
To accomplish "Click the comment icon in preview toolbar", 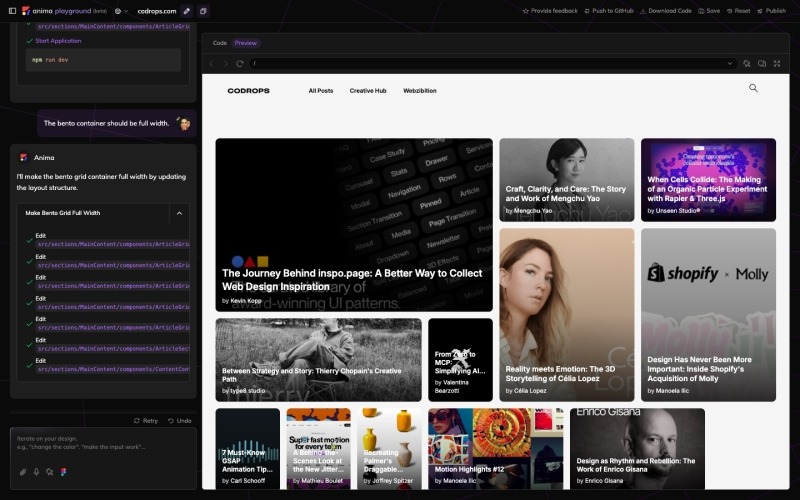I will tap(762, 63).
